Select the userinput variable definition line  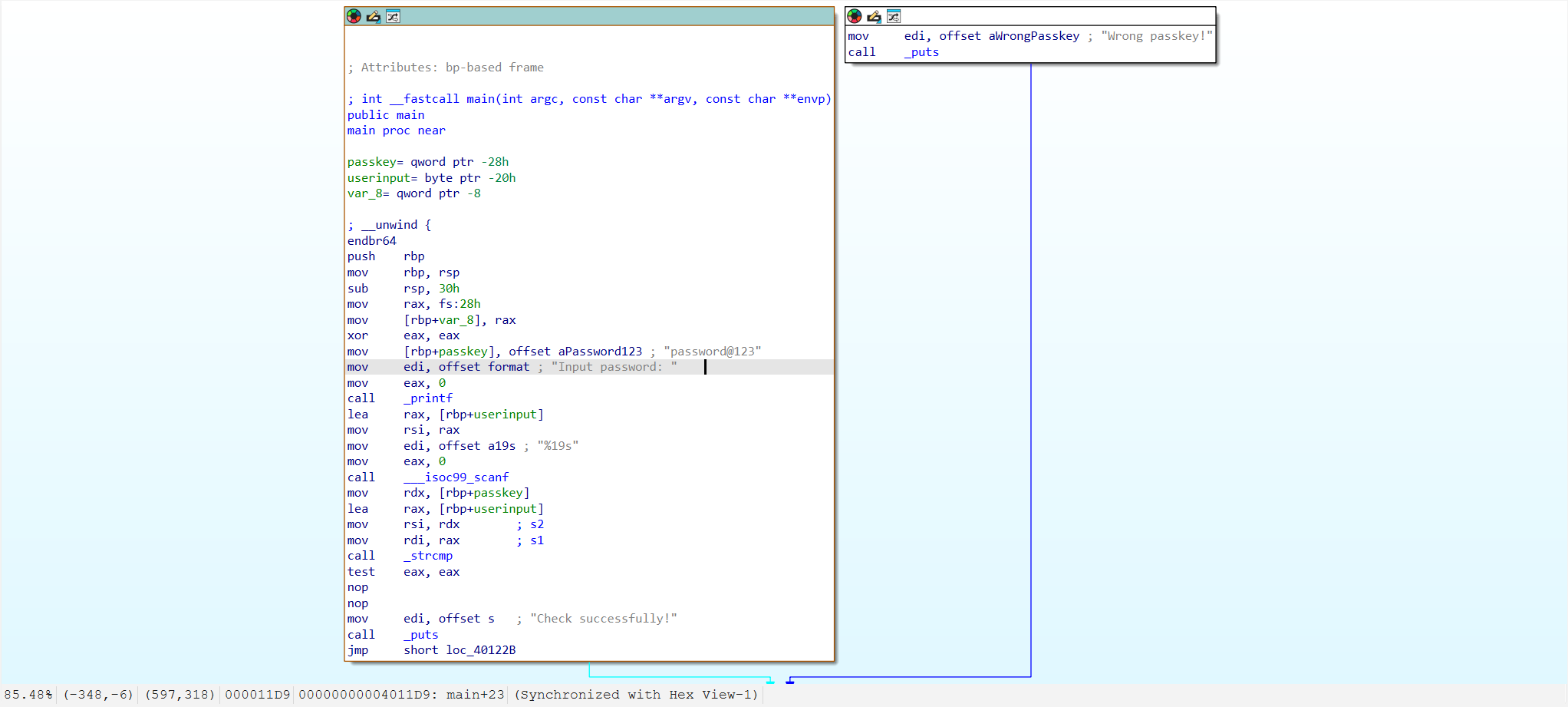[431, 178]
